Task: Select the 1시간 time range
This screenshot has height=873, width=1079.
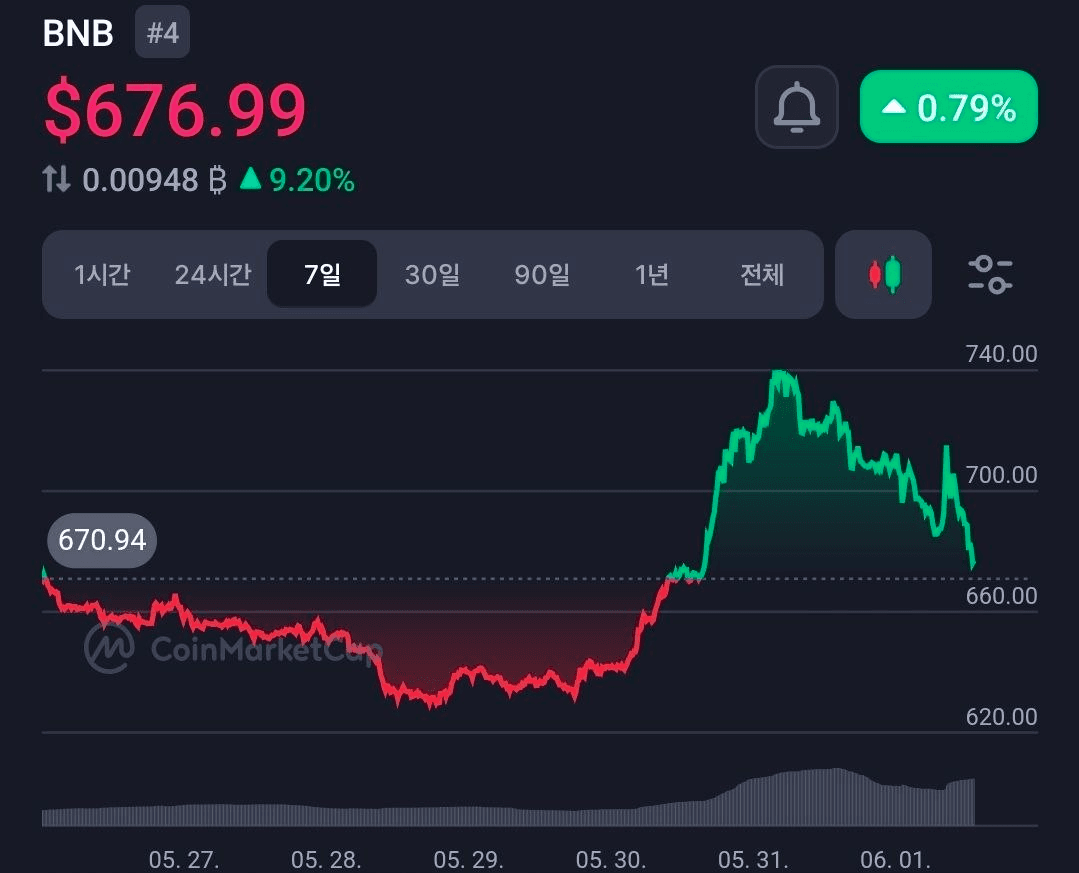Action: pos(102,274)
